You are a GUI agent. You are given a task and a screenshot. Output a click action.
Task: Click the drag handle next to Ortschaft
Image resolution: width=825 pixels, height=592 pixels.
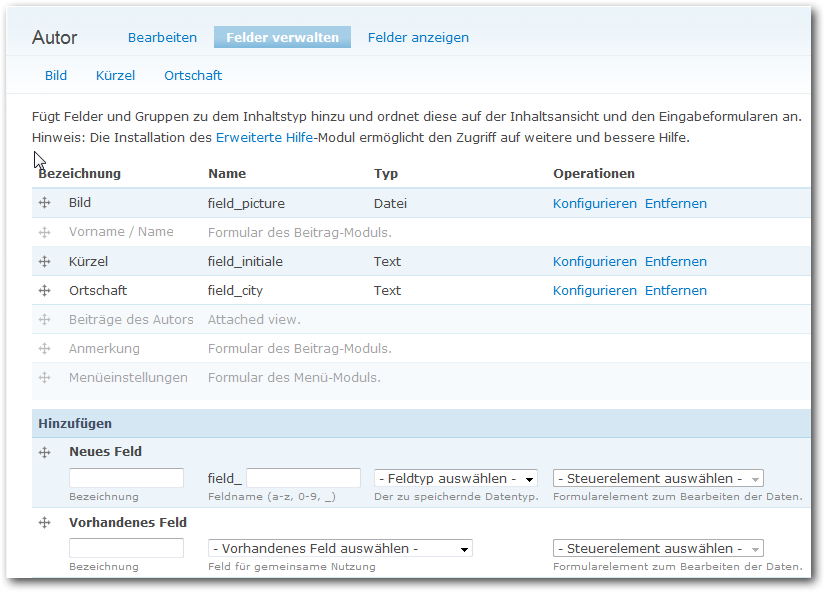[44, 291]
